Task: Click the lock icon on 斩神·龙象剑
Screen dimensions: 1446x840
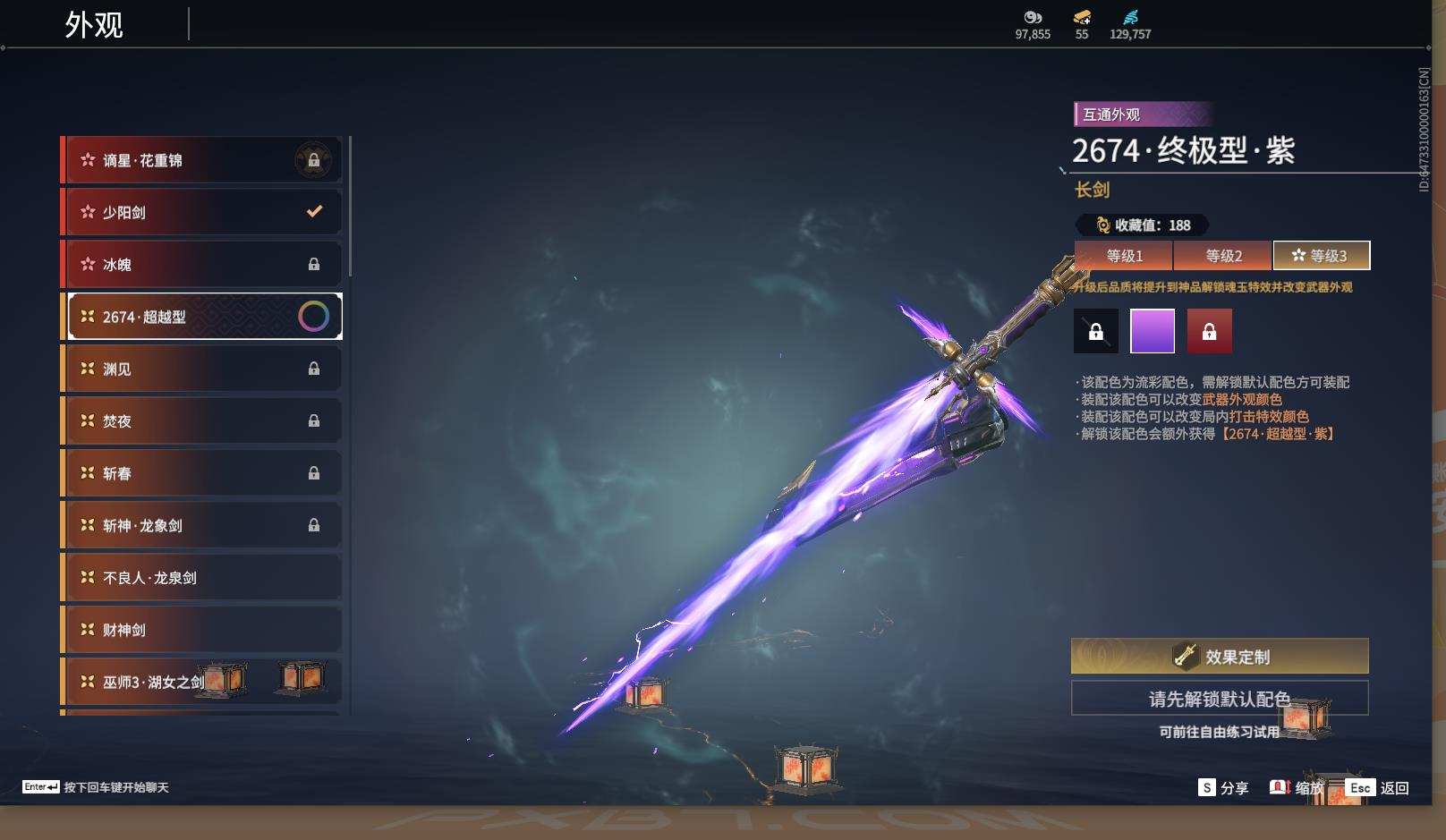Action: point(314,525)
